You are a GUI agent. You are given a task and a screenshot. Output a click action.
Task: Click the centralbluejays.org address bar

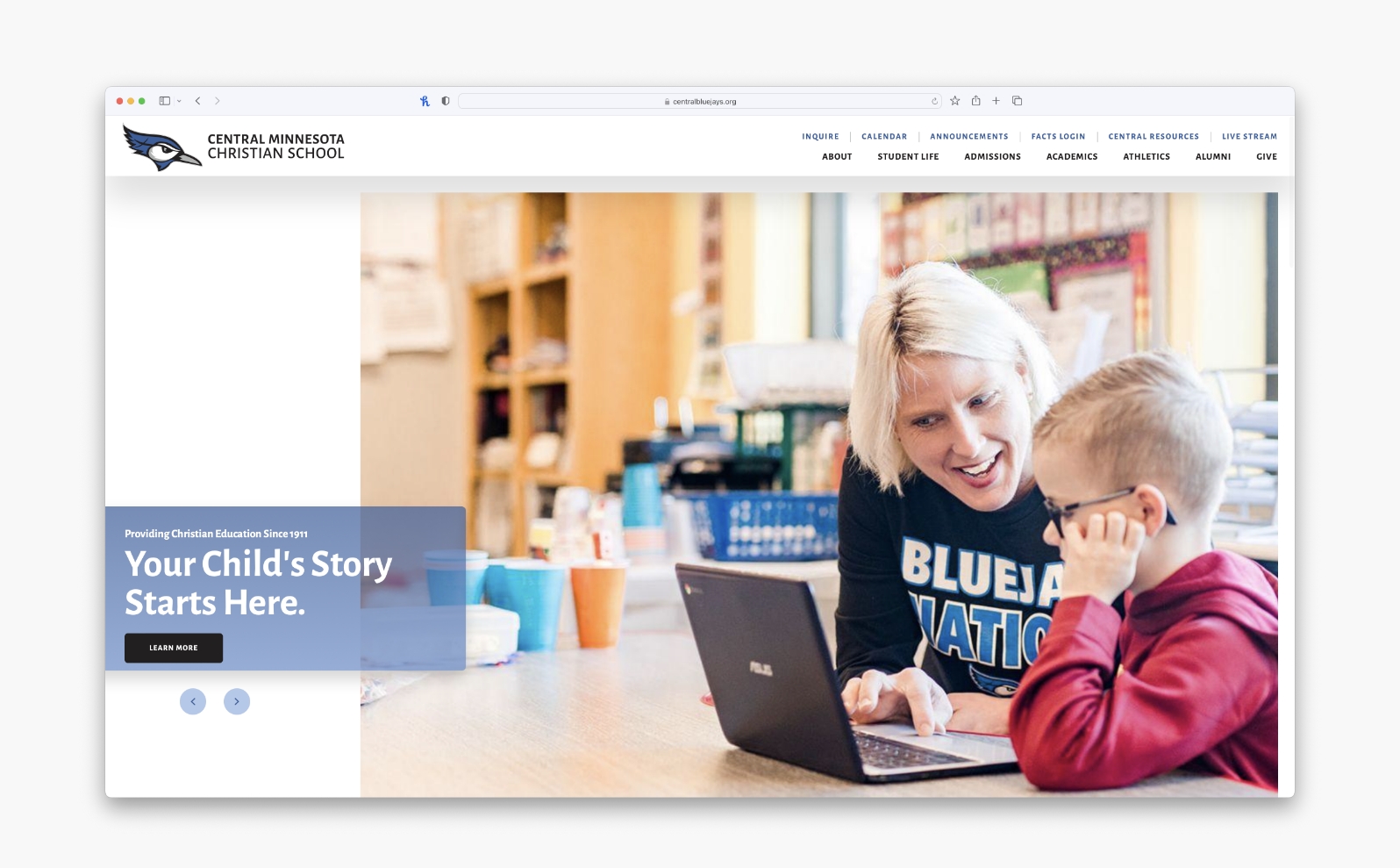point(700,101)
